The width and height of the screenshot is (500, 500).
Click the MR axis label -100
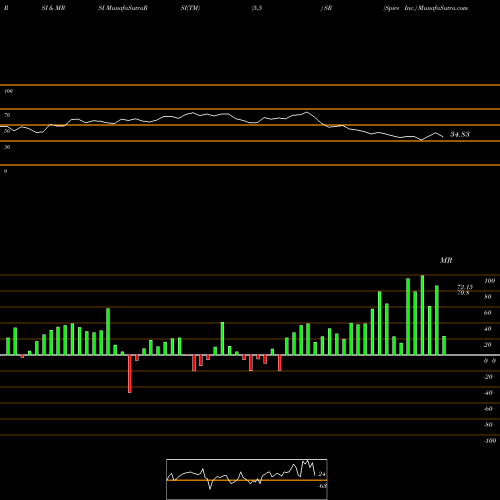(490, 441)
